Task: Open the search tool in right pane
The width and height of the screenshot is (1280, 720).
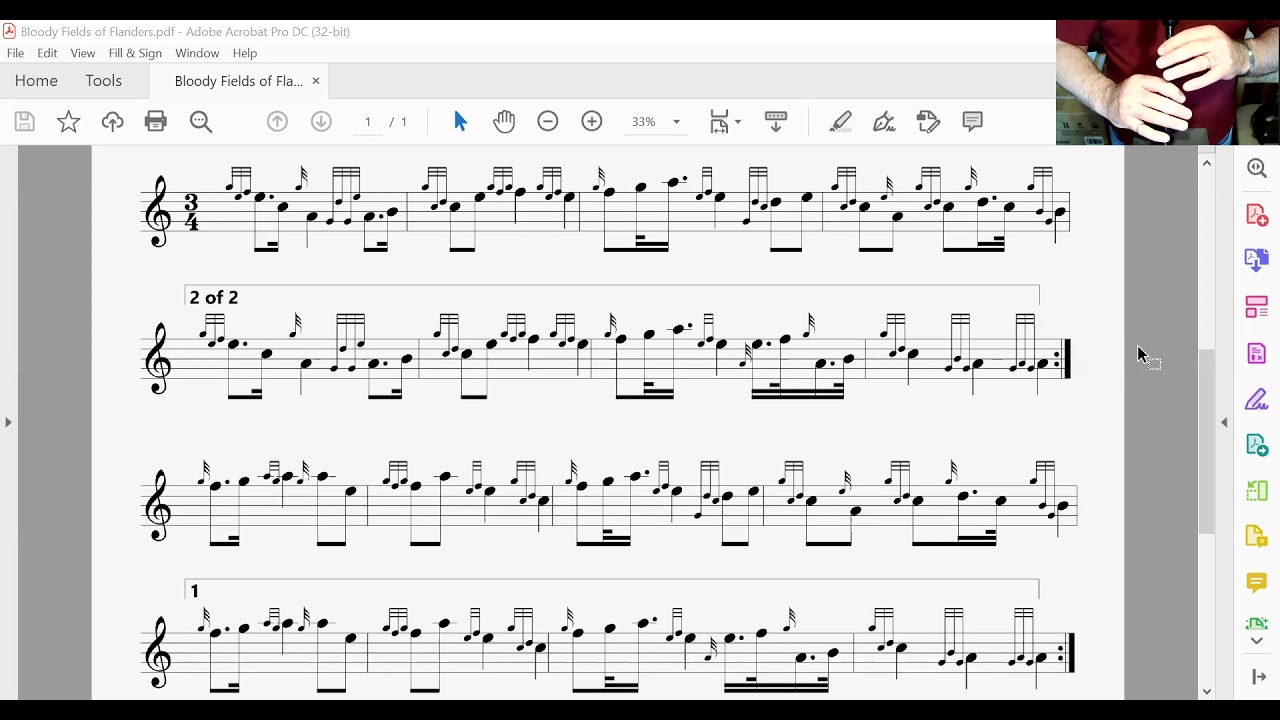Action: (1257, 168)
